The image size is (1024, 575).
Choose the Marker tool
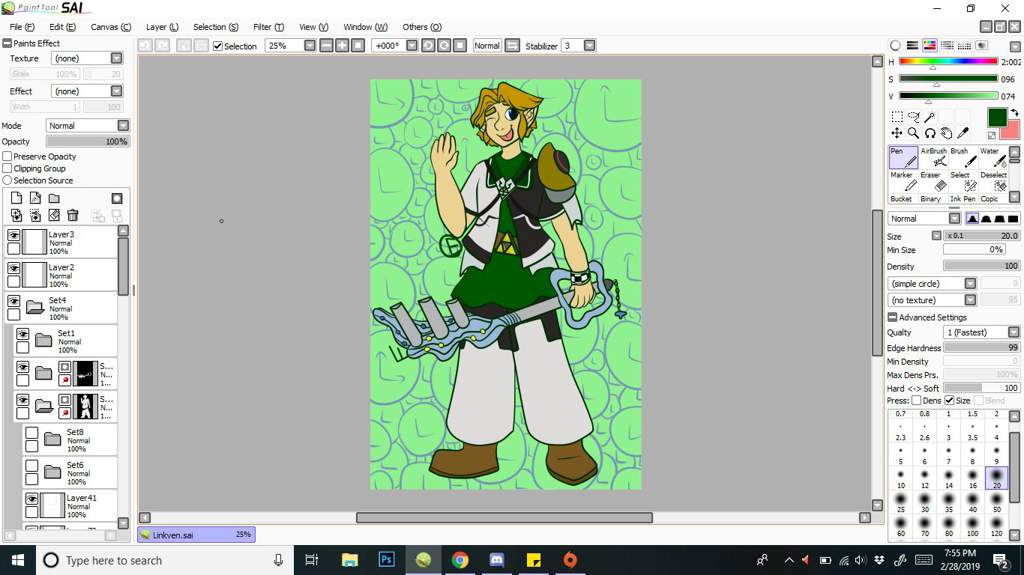pyautogui.click(x=904, y=181)
